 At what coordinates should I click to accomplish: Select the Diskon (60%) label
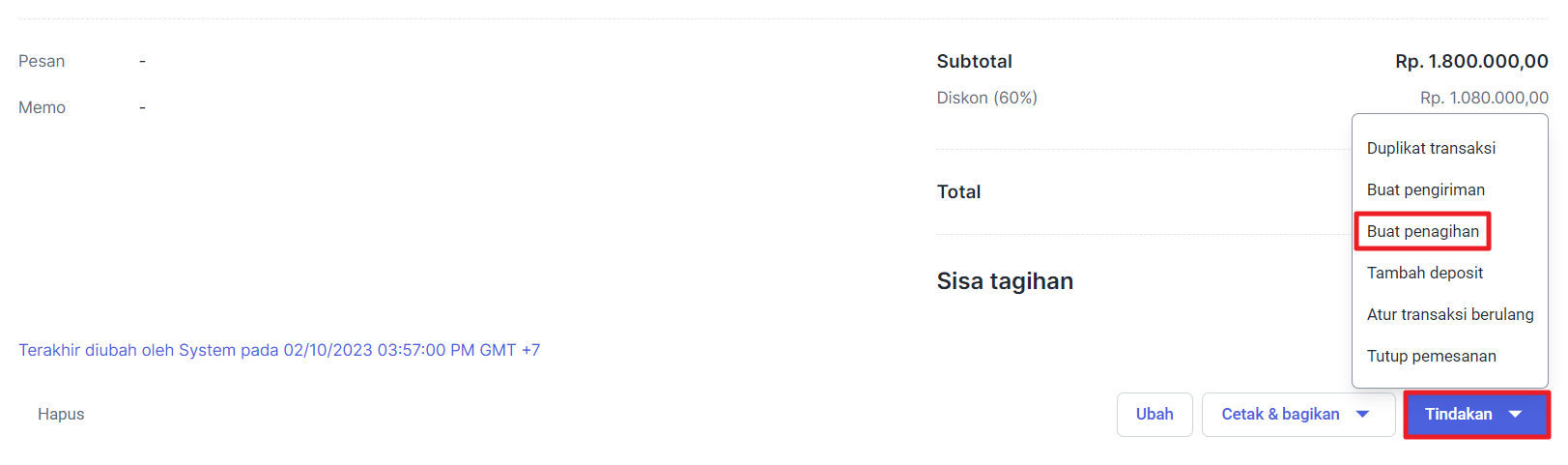click(986, 98)
